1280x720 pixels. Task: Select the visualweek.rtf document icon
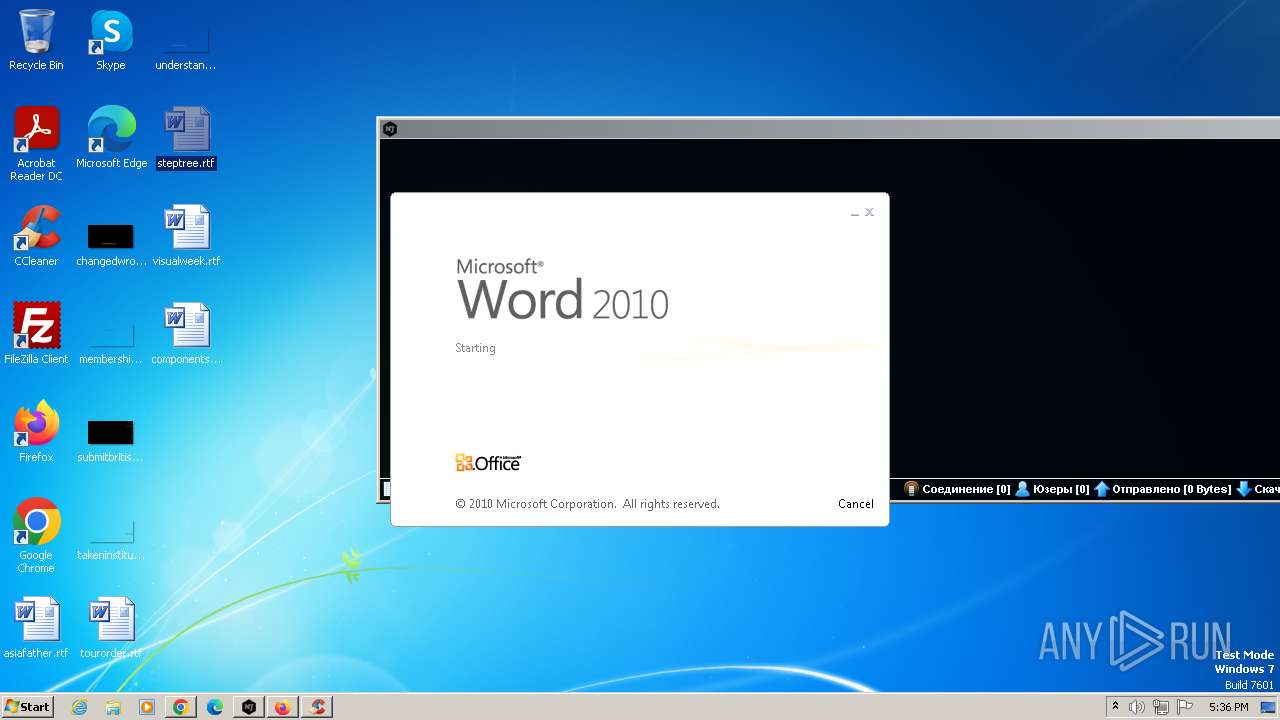point(186,236)
